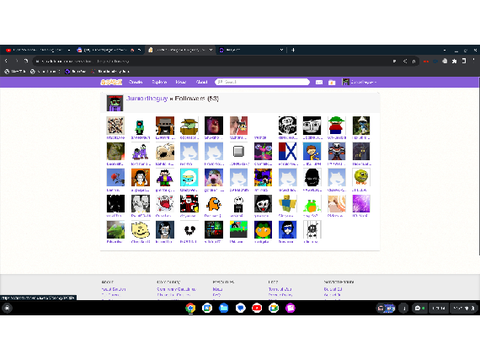Open the white Boo ghost avatar

pos(165,204)
